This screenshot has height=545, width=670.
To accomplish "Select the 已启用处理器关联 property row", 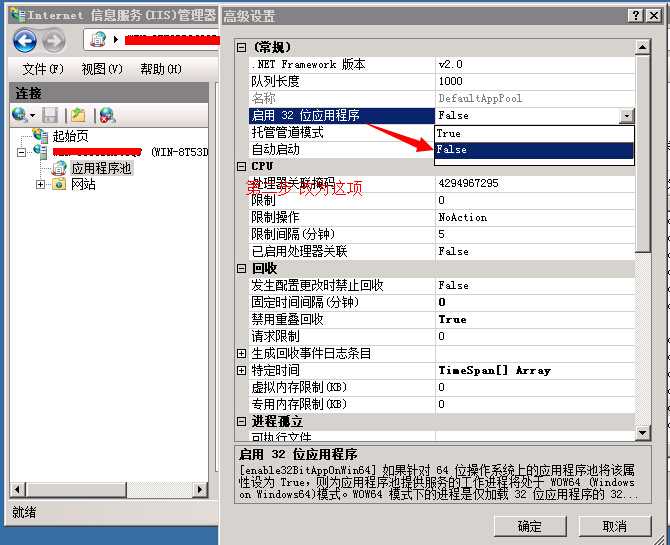I will point(441,251).
